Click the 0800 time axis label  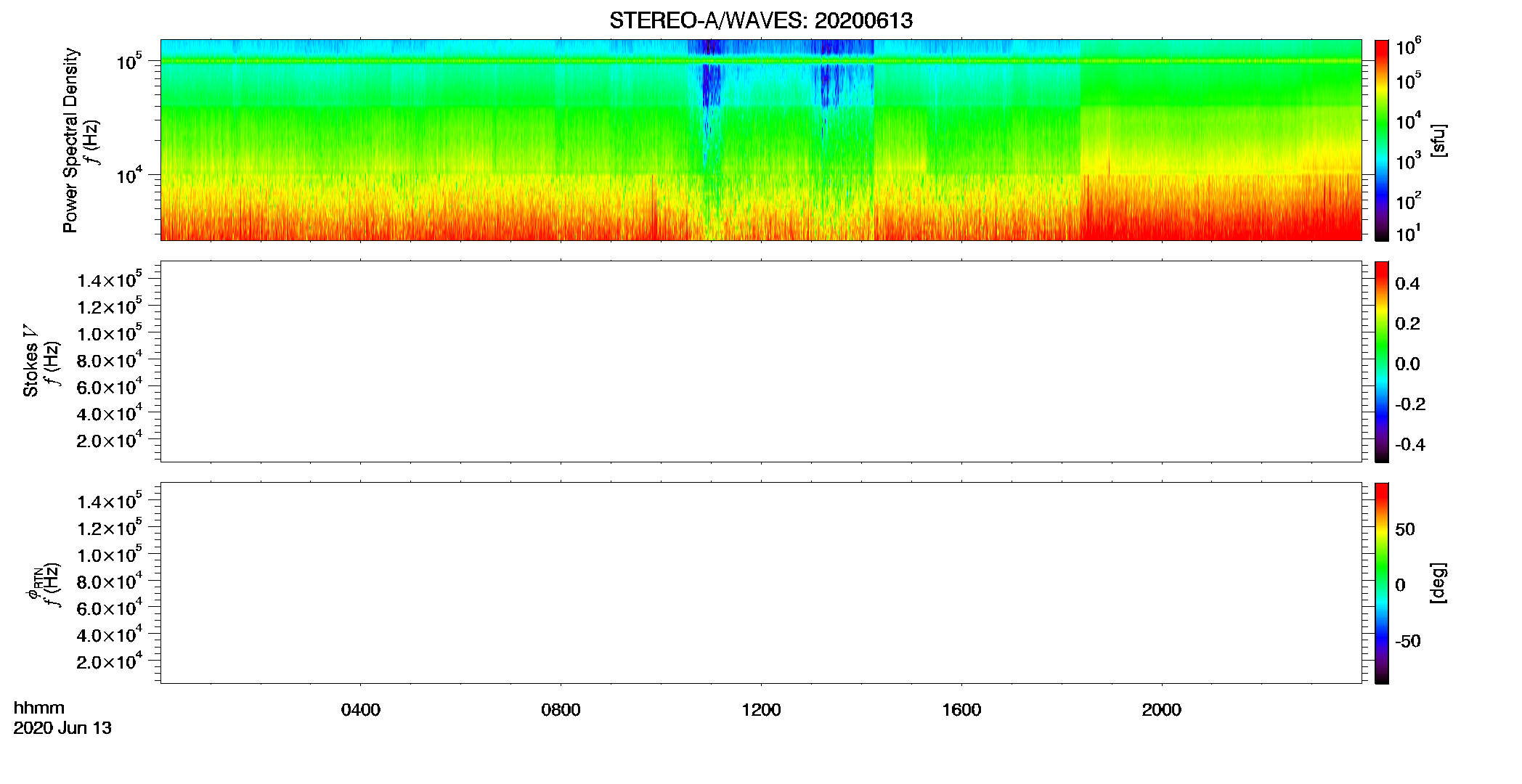pyautogui.click(x=561, y=709)
